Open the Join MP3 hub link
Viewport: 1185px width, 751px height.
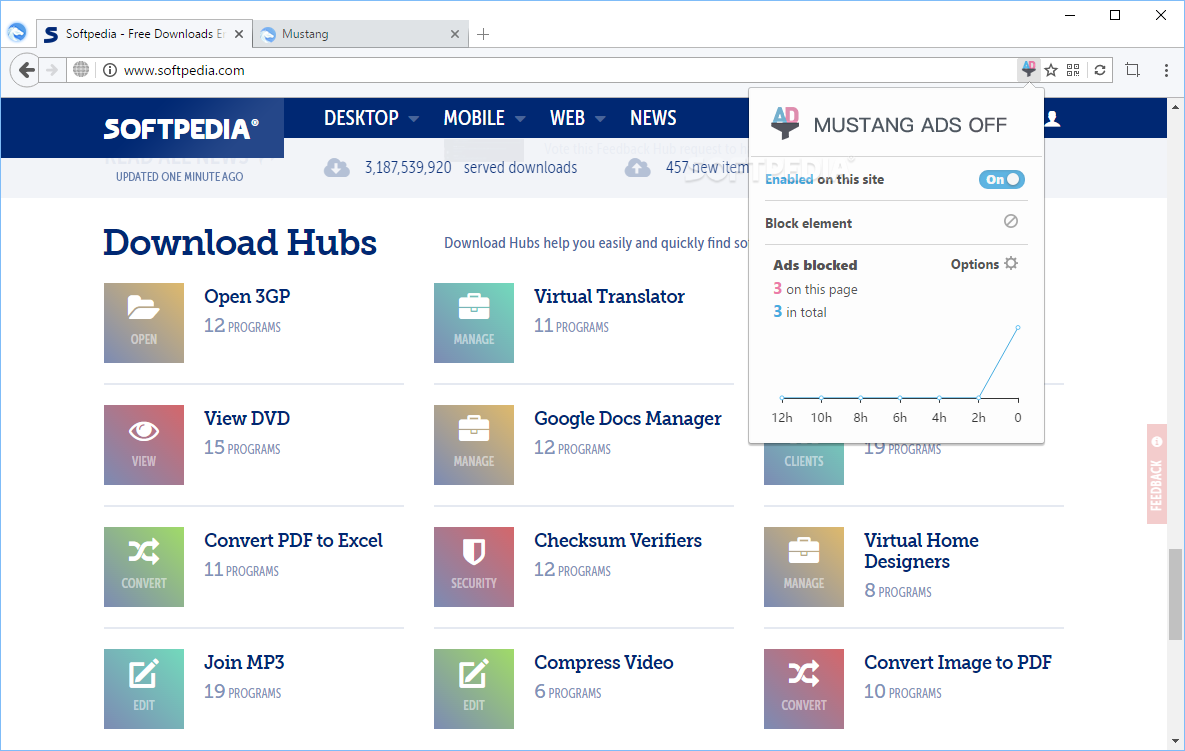click(x=244, y=662)
